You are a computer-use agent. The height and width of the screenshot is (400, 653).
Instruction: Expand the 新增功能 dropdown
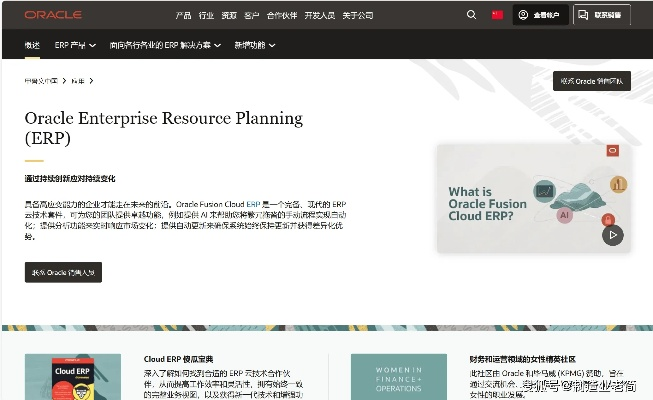click(255, 45)
